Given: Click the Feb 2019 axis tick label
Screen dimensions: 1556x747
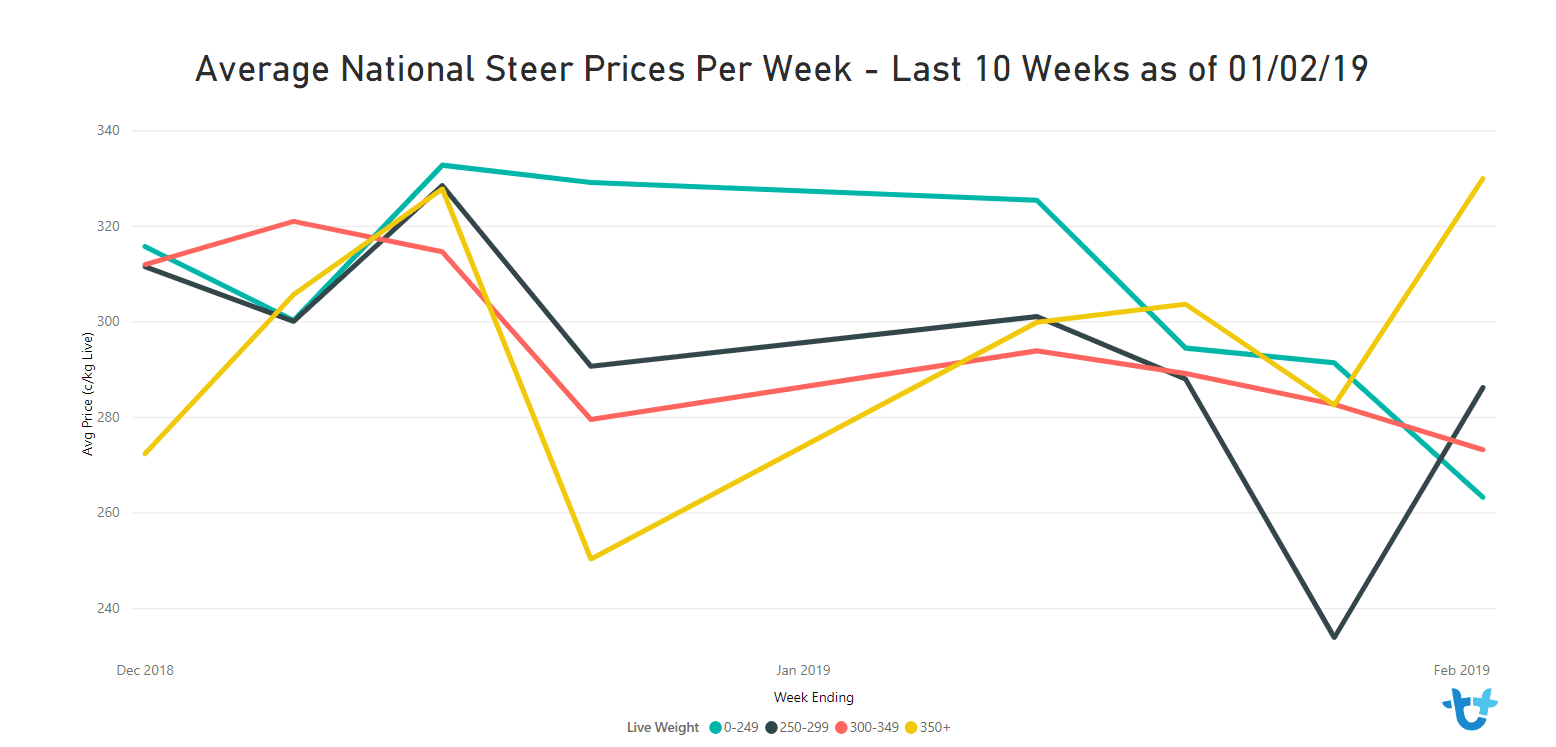Looking at the screenshot, I should tap(1461, 670).
